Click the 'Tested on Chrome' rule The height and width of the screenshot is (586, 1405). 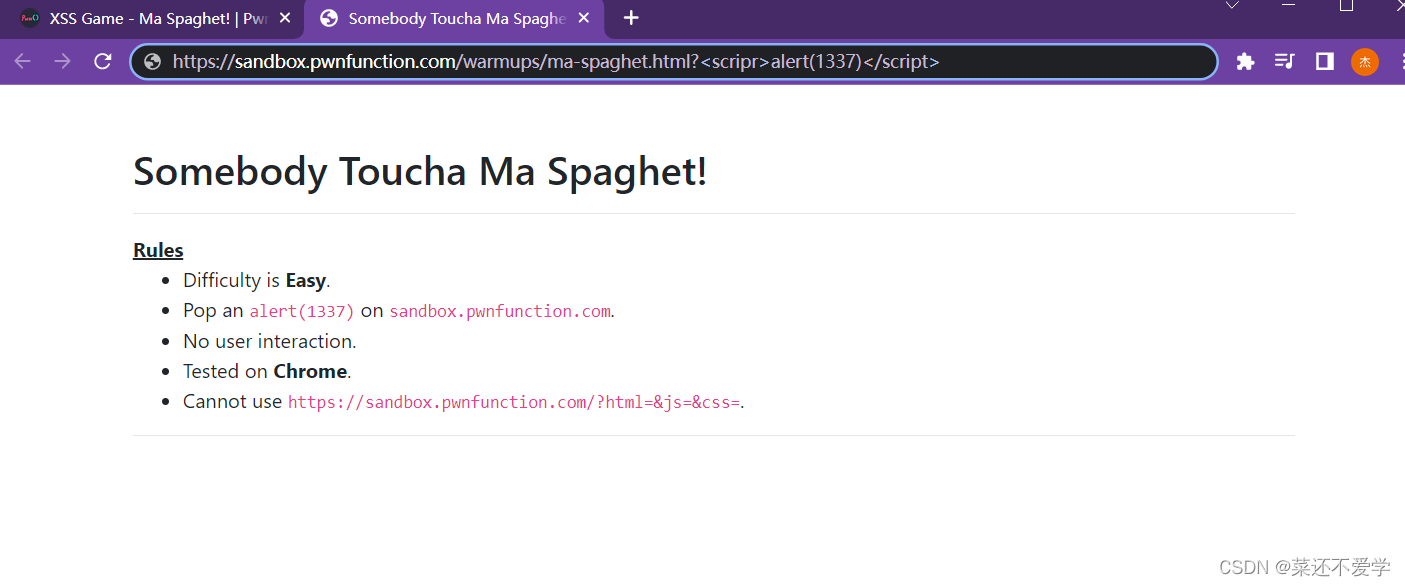pos(267,371)
